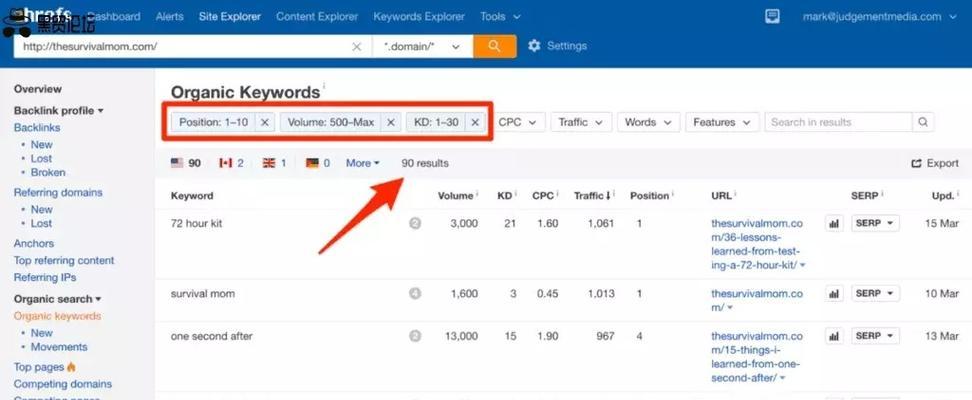Click the features badge for 72 hour kit
972x400 pixels.
[x=415, y=223]
